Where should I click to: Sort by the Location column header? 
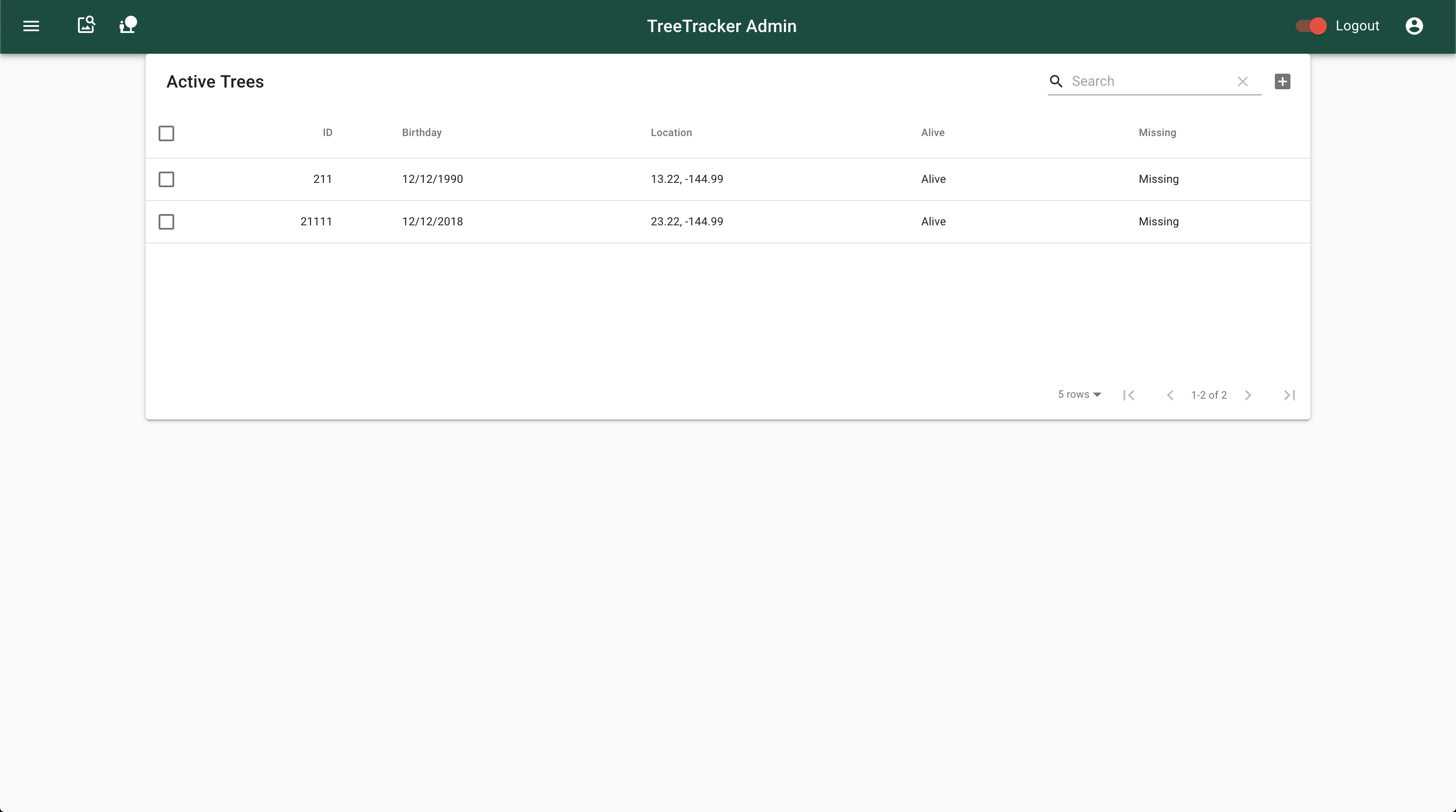(x=671, y=133)
